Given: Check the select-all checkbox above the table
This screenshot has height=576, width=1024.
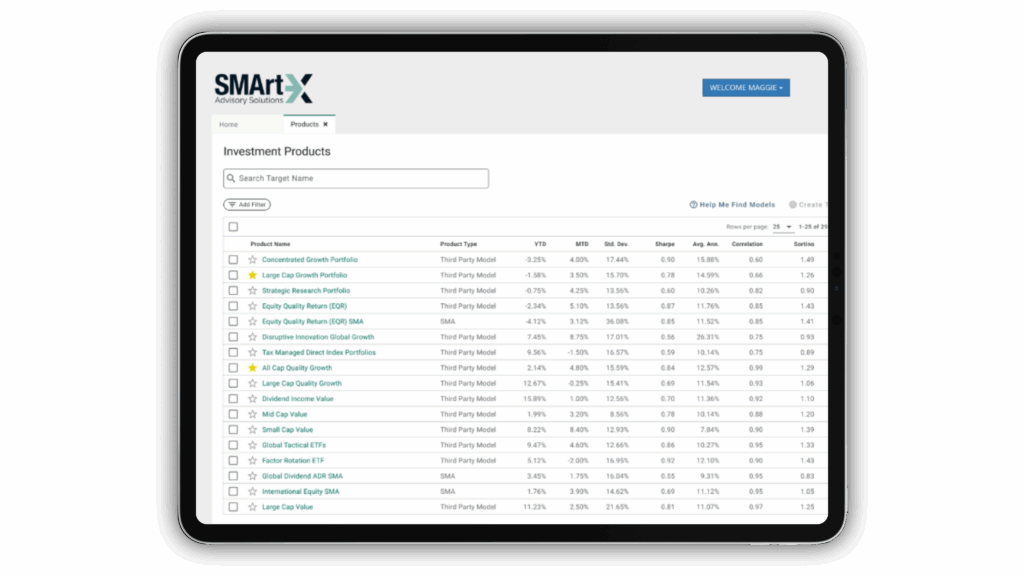Looking at the screenshot, I should [233, 226].
